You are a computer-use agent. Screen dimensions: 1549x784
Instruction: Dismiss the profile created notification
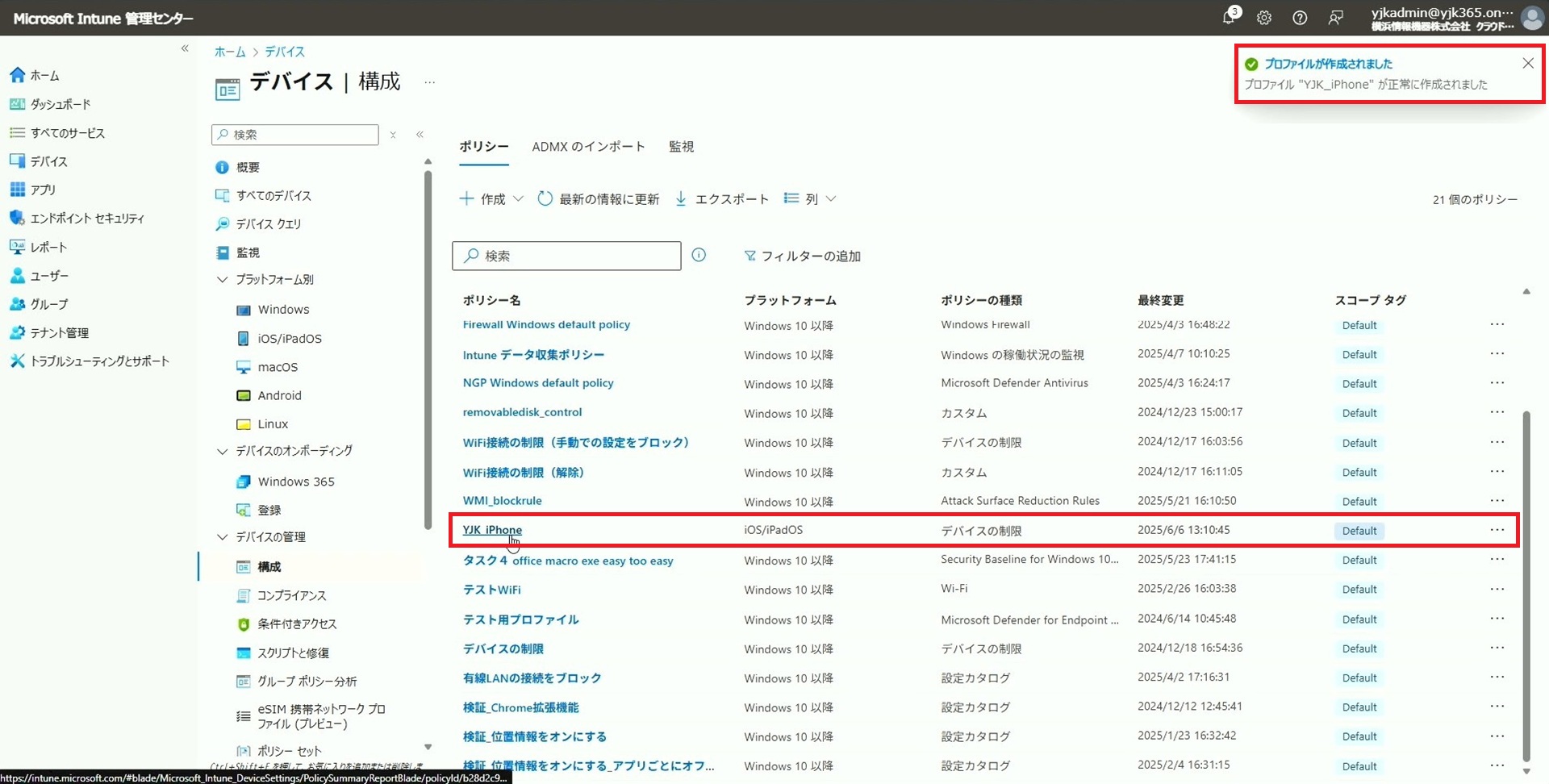[x=1527, y=64]
